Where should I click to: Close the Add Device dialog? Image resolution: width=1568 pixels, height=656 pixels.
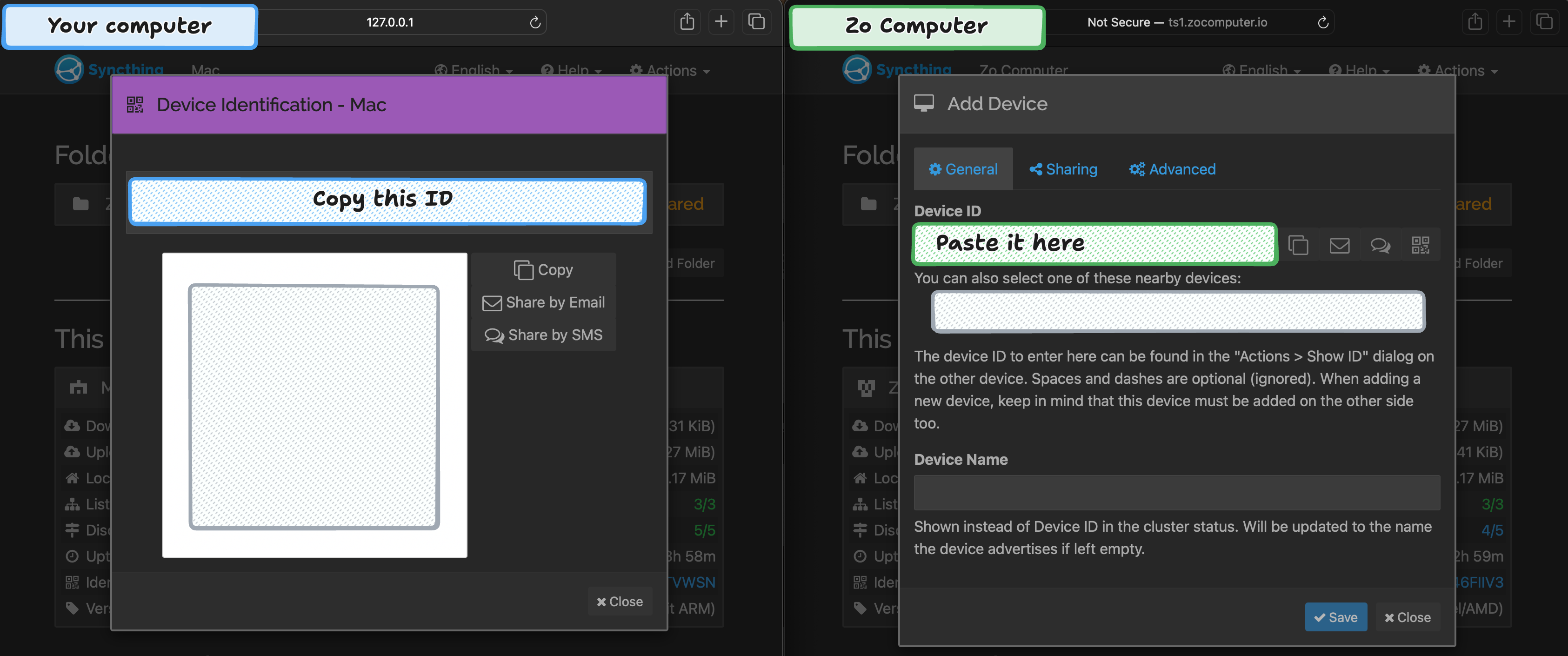[x=1408, y=617]
